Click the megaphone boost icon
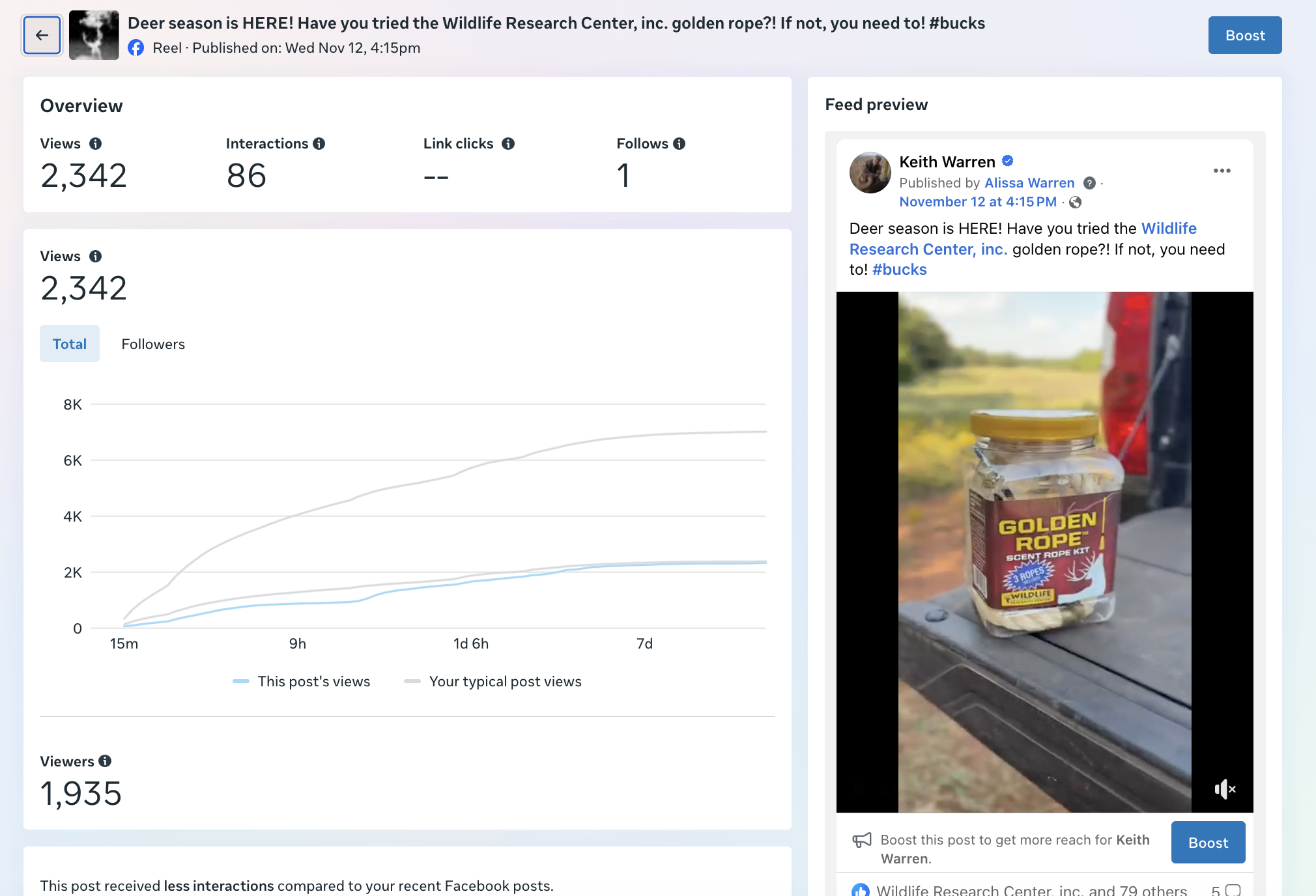The width and height of the screenshot is (1316, 896). click(861, 840)
